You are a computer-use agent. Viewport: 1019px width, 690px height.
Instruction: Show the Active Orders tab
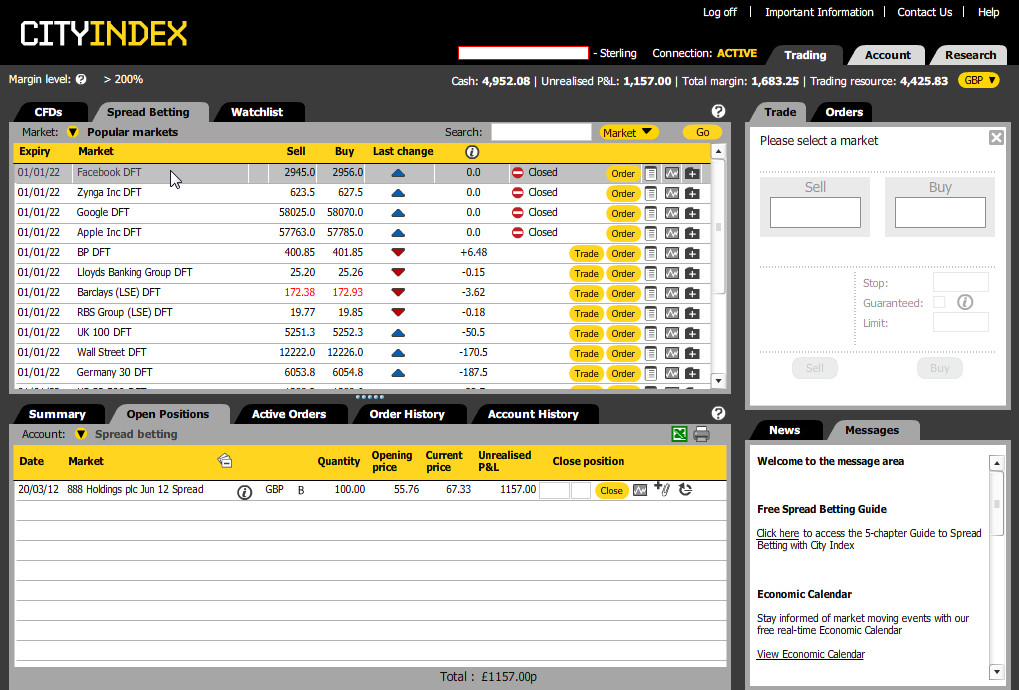pos(289,415)
